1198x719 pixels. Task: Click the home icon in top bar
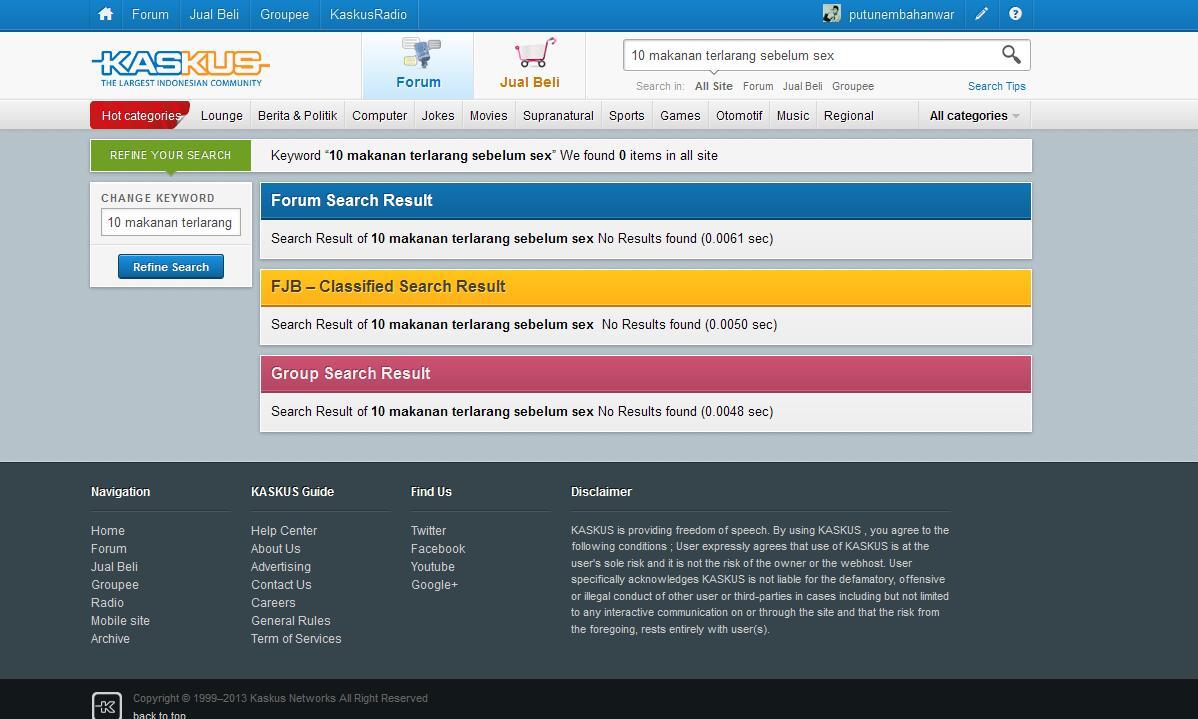click(105, 14)
